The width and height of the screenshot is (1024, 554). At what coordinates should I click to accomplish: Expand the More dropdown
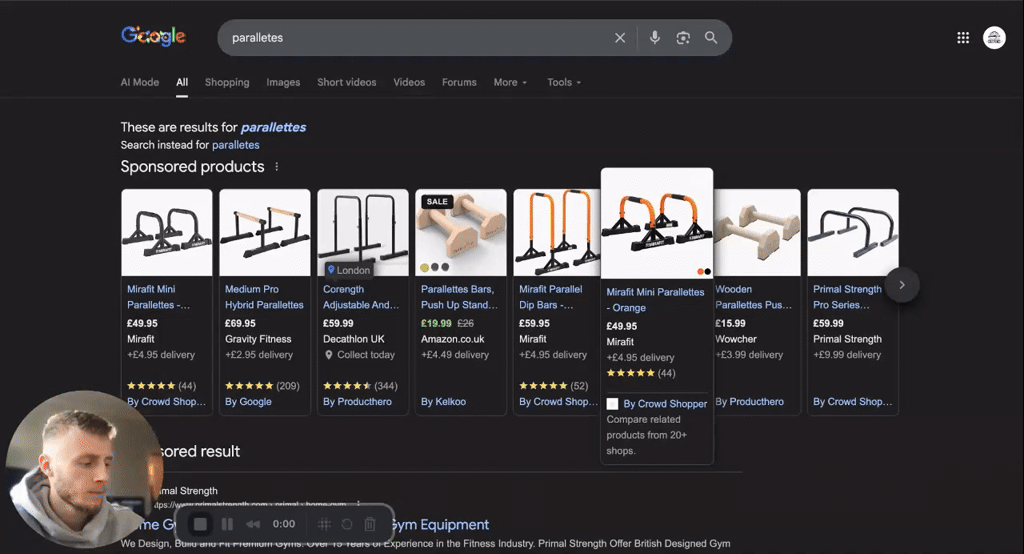[510, 82]
